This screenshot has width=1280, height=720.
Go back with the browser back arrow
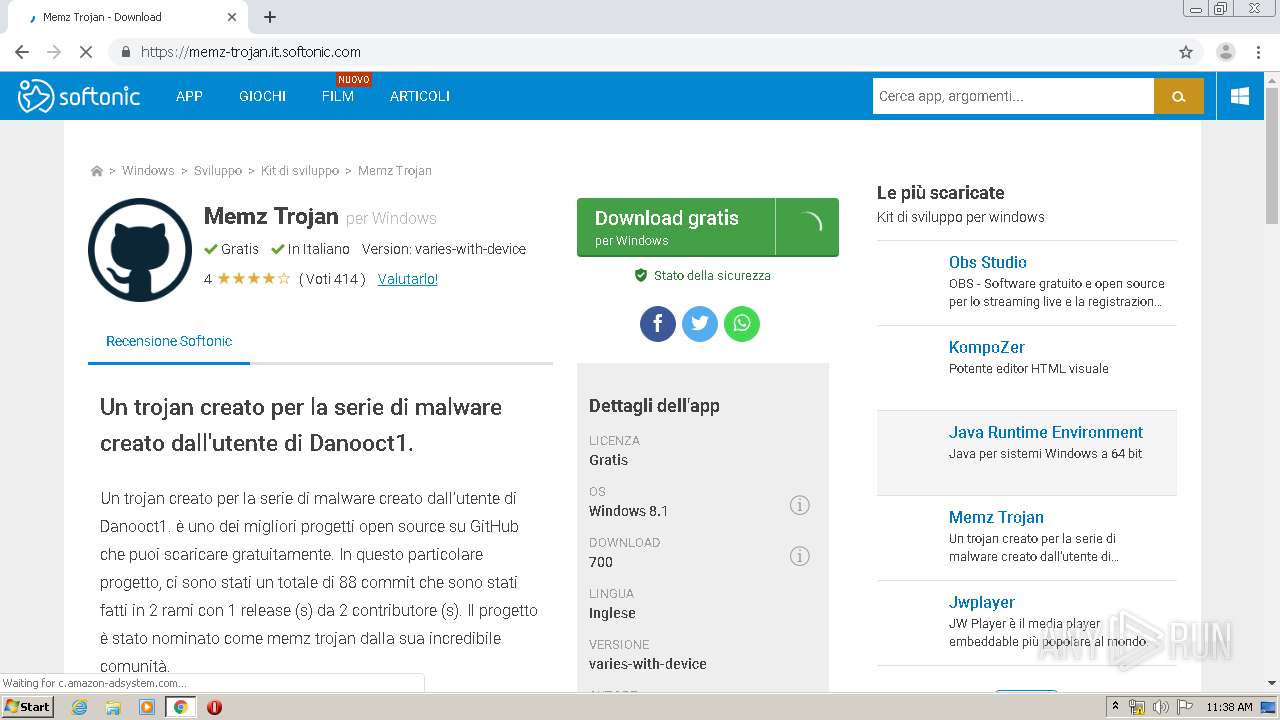tap(22, 52)
